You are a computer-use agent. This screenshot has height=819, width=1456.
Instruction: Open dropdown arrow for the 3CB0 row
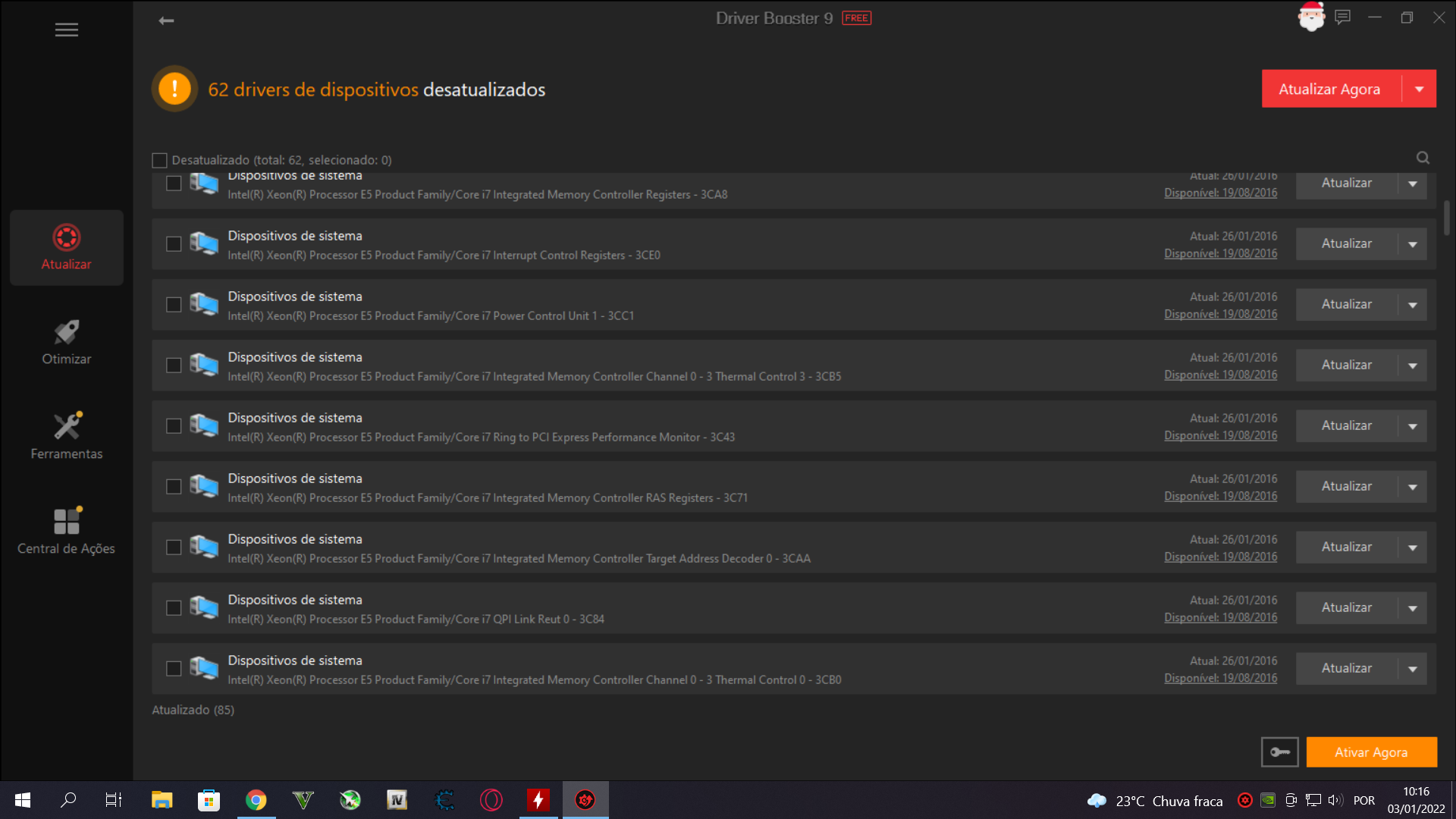(1413, 669)
